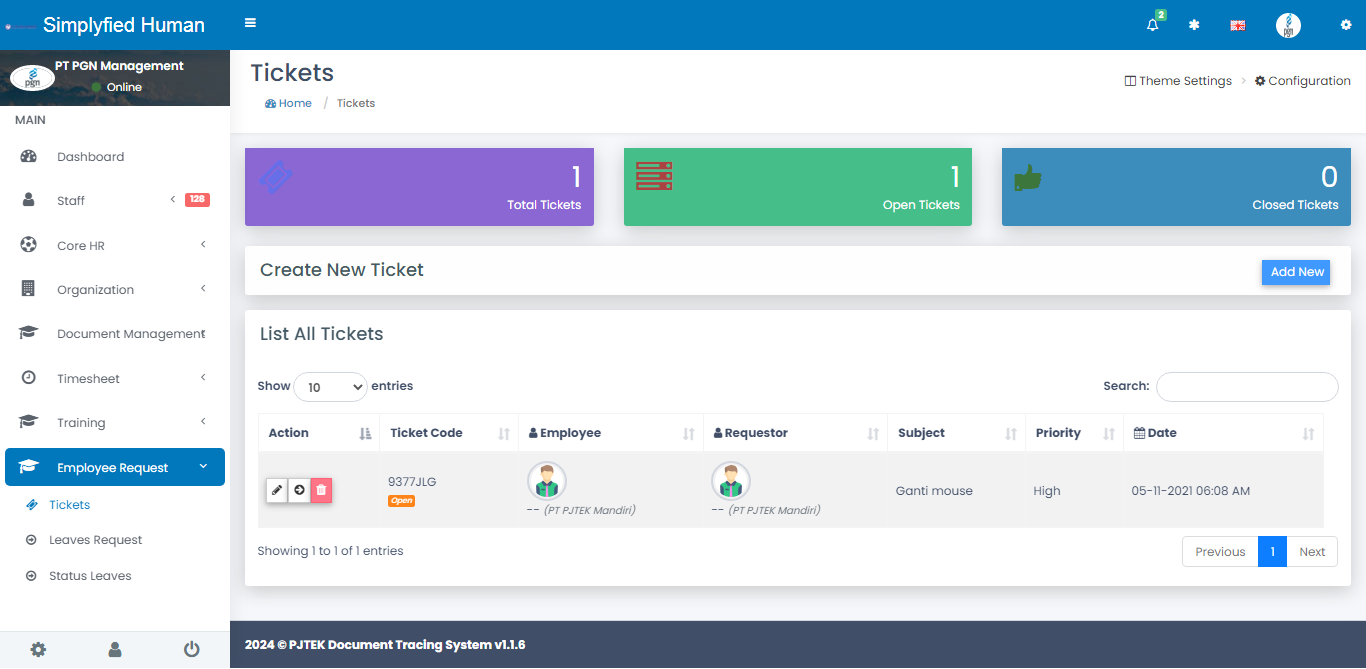
Task: Click the Add New ticket button
Action: click(1296, 272)
